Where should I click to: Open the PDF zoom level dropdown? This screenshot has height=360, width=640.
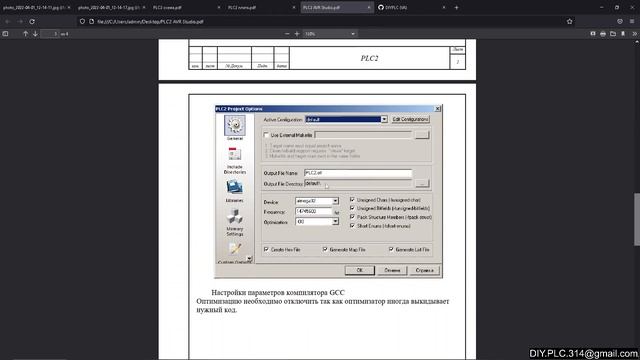pyautogui.click(x=330, y=34)
